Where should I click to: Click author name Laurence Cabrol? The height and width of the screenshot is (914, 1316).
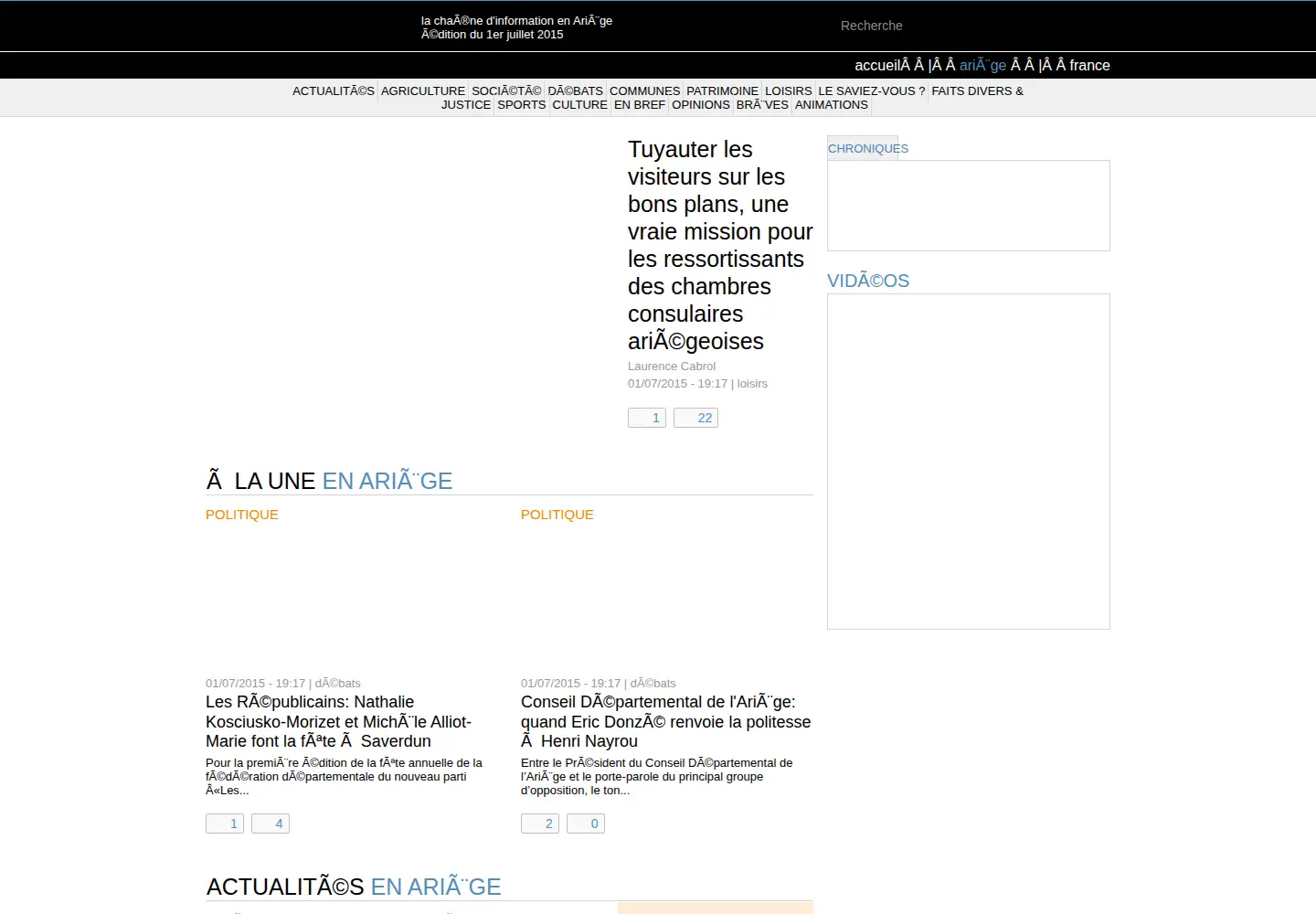[x=672, y=366]
